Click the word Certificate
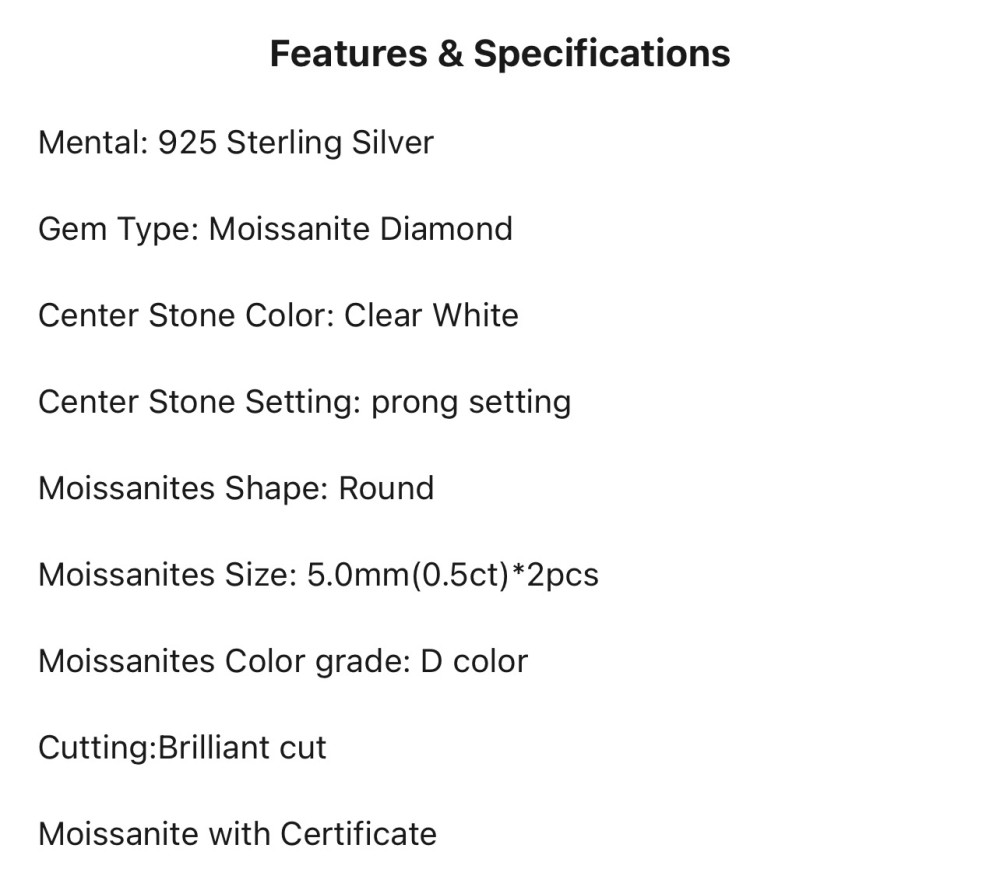The image size is (1000, 887). pyautogui.click(x=358, y=834)
